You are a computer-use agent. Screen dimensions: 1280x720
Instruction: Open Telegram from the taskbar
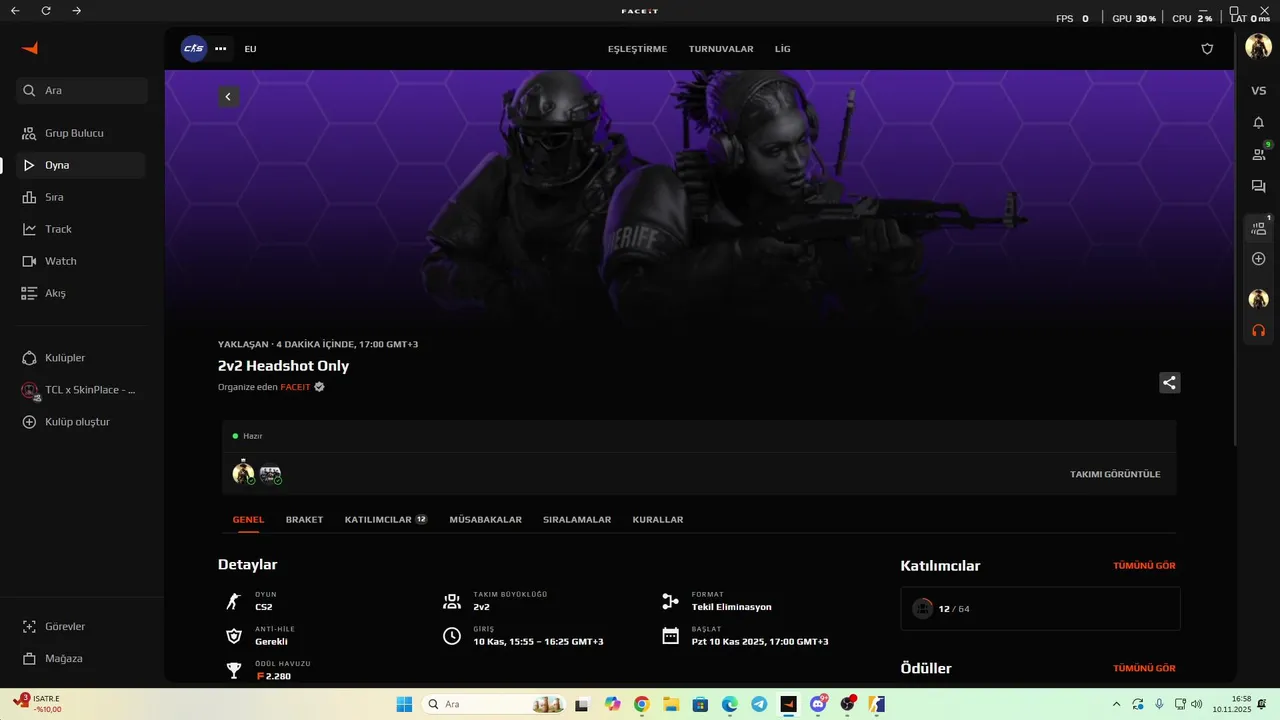(759, 704)
